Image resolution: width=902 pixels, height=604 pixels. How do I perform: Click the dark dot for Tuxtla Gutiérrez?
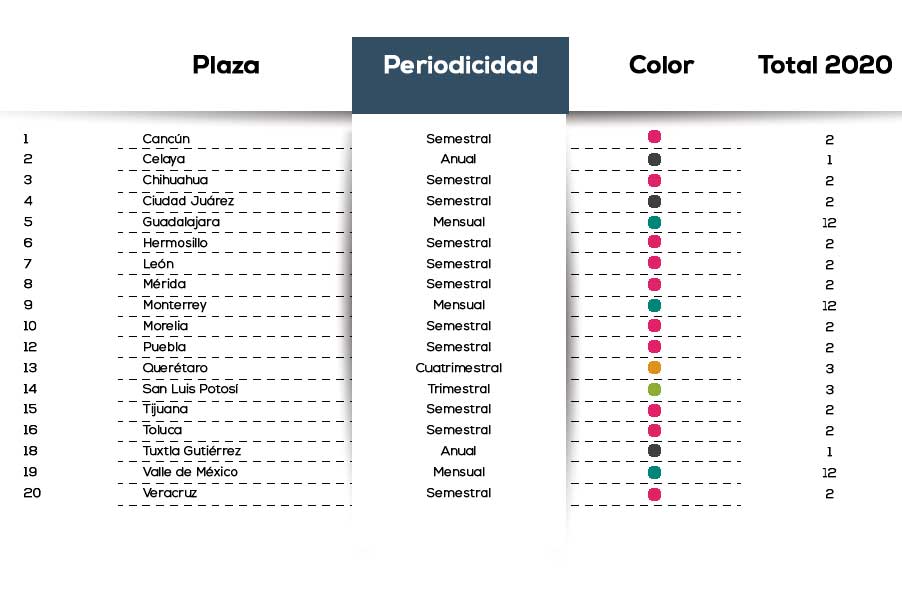pyautogui.click(x=654, y=450)
